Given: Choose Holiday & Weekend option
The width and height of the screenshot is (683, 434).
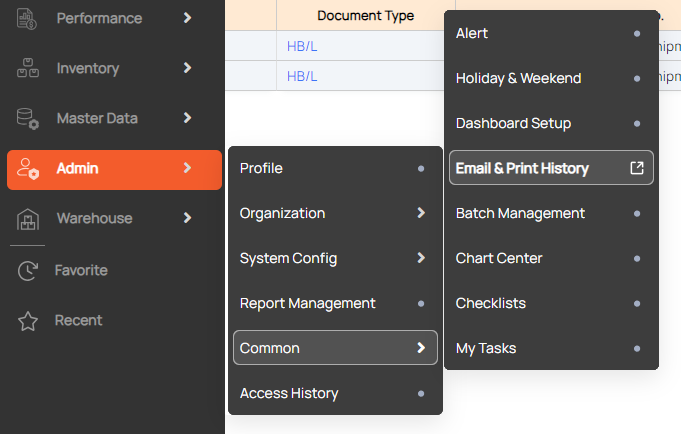Looking at the screenshot, I should (x=518, y=78).
